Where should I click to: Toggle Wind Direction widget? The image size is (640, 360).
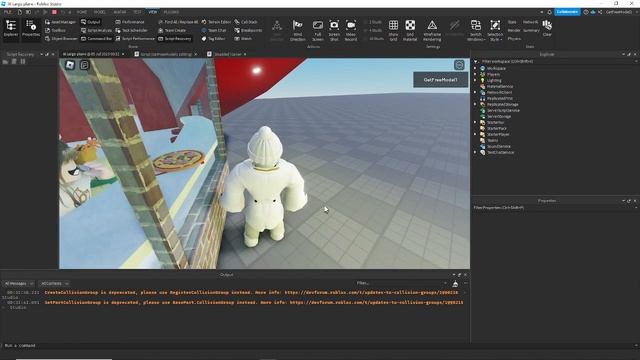point(298,31)
